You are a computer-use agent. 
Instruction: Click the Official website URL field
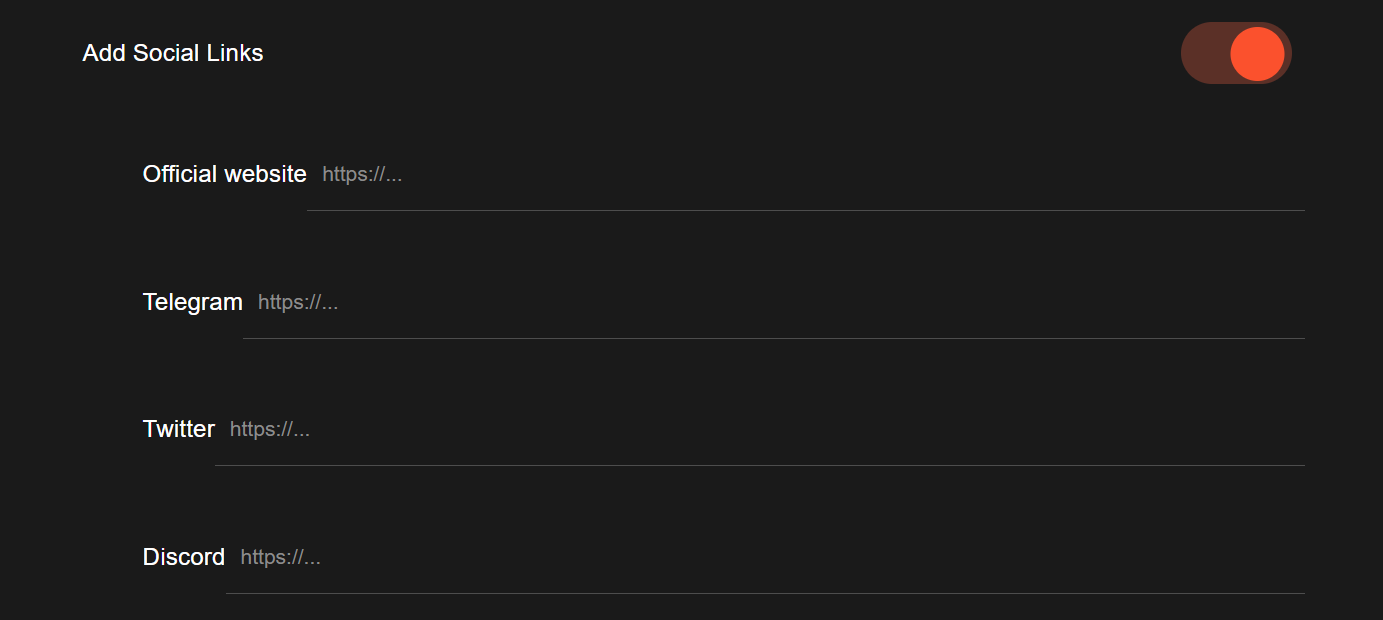805,175
